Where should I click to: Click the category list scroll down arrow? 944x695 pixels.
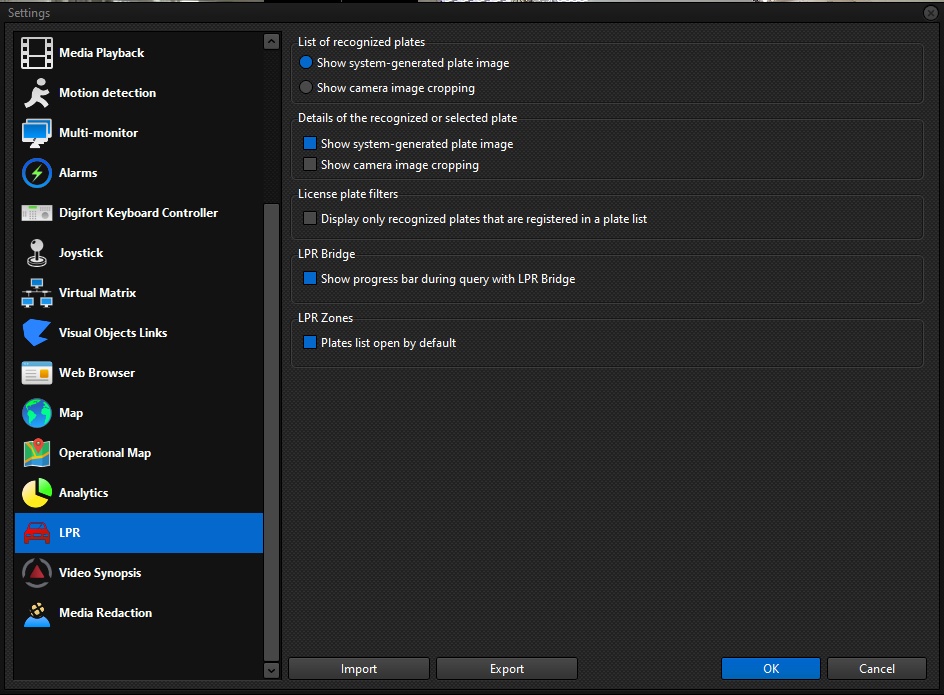[x=272, y=670]
